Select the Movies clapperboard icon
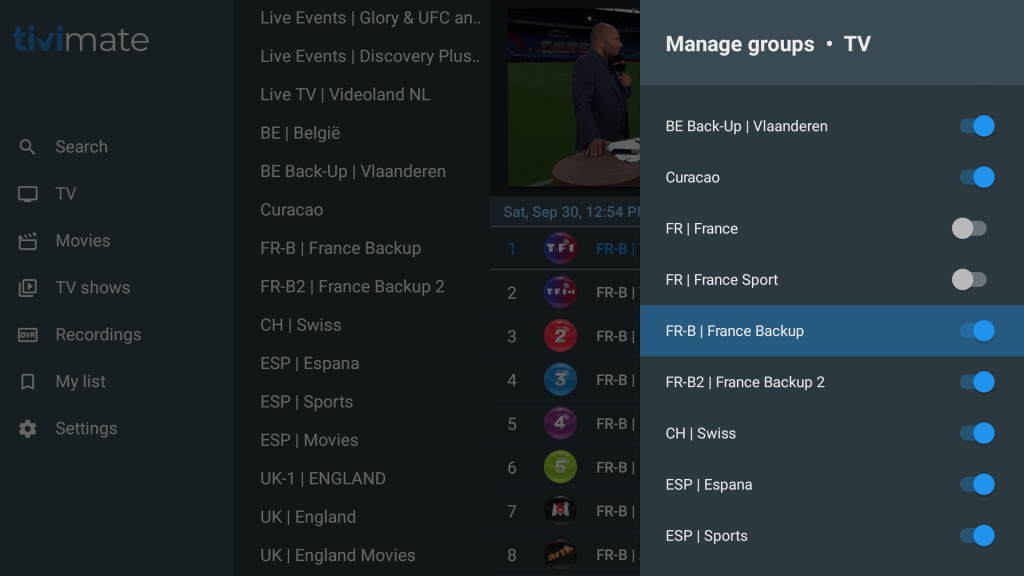The image size is (1024, 576). tap(28, 241)
